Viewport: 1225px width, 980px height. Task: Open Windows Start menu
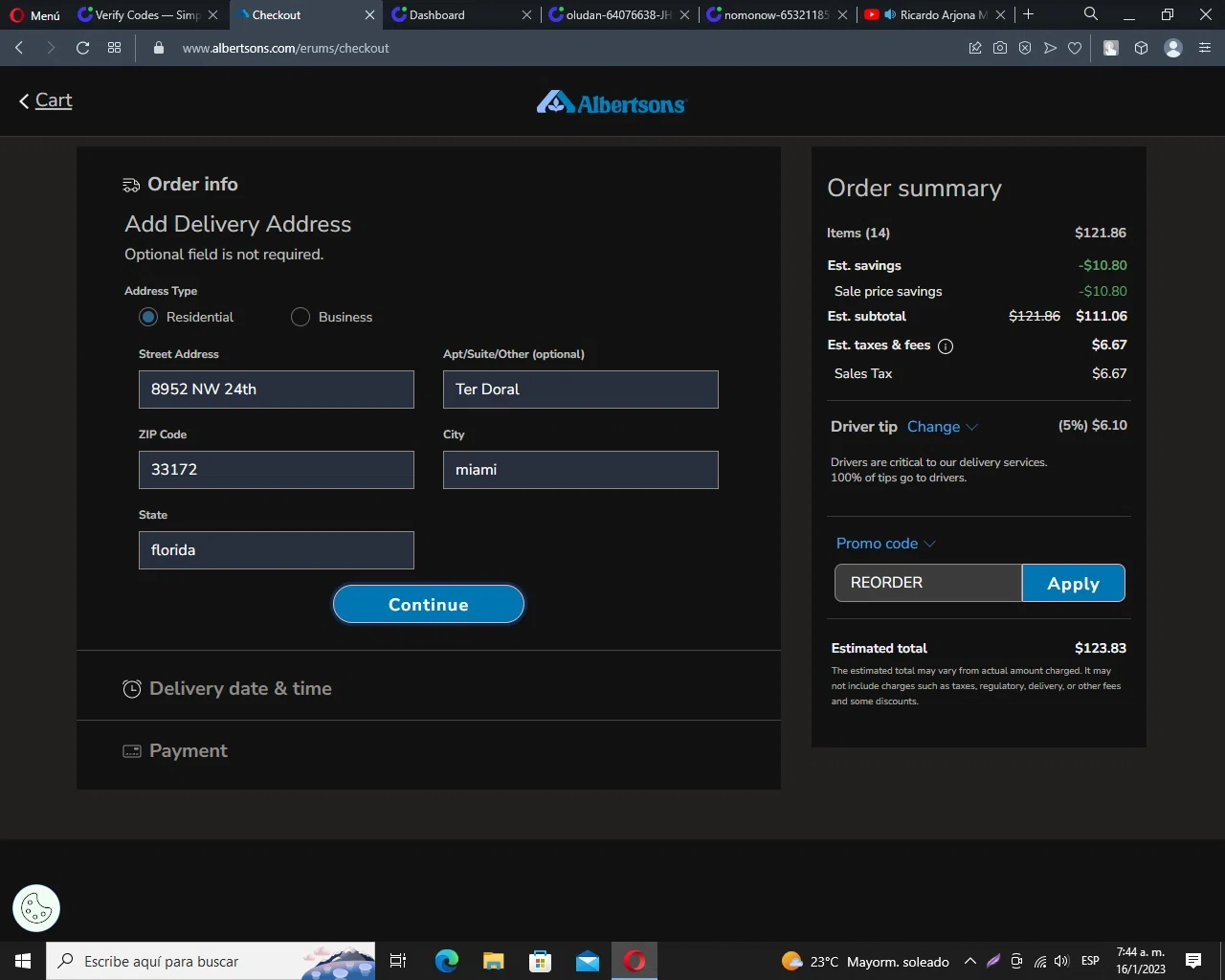click(x=23, y=961)
